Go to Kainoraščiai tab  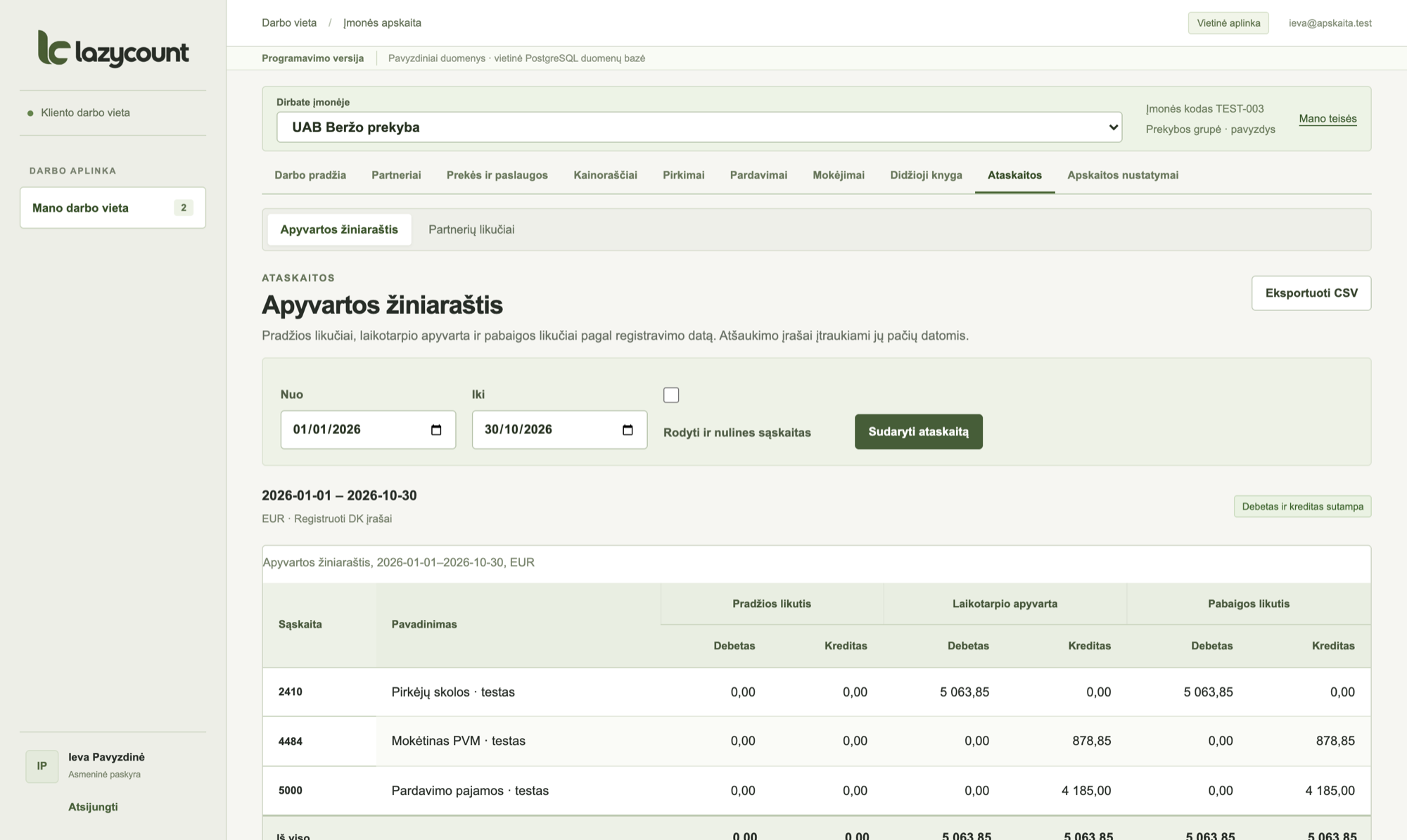coord(605,175)
